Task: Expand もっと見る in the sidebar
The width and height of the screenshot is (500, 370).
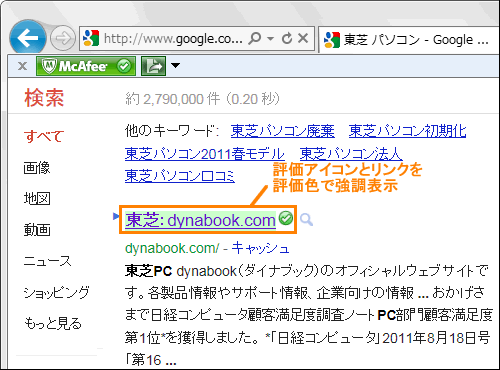Action: [53, 323]
